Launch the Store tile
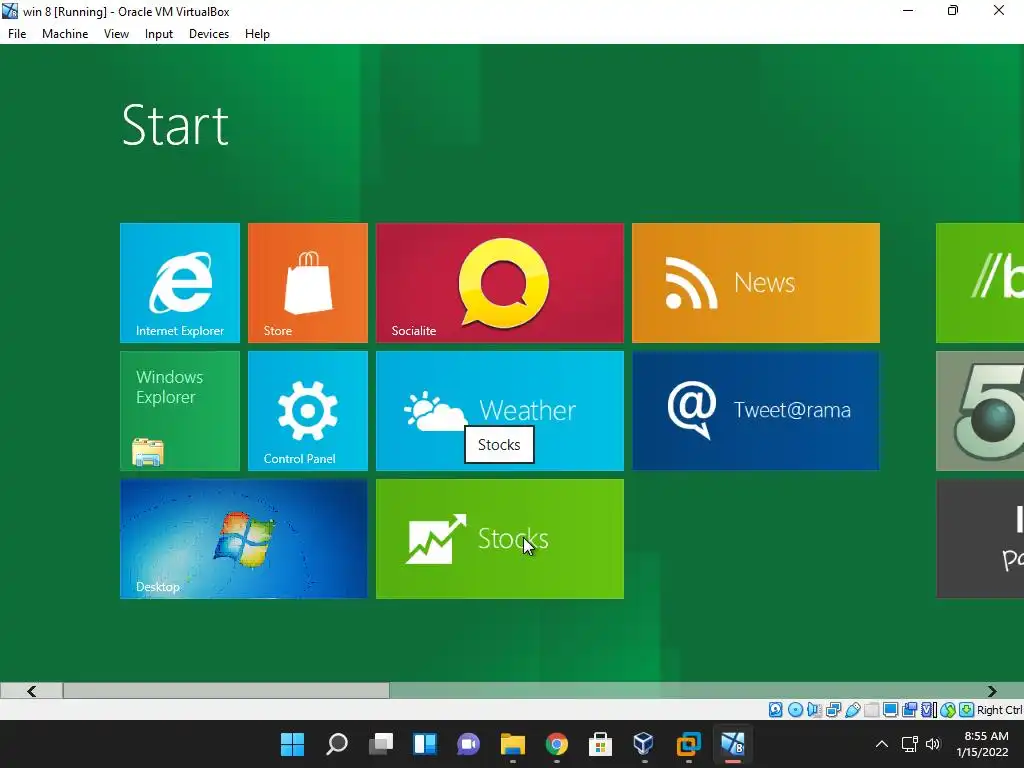Image resolution: width=1024 pixels, height=768 pixels. pyautogui.click(x=308, y=283)
